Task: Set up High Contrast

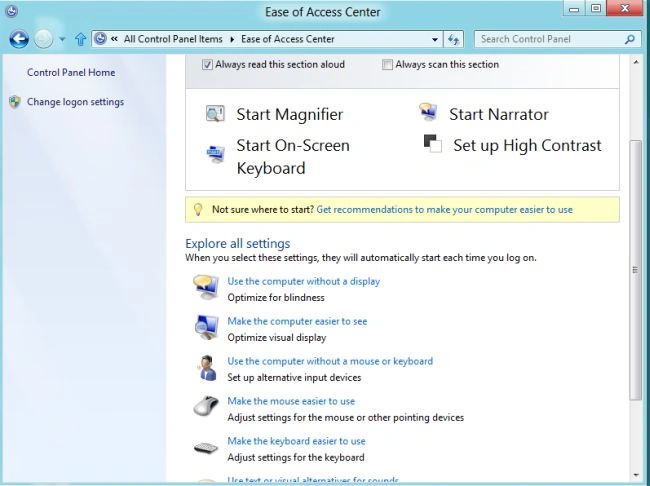Action: [527, 146]
